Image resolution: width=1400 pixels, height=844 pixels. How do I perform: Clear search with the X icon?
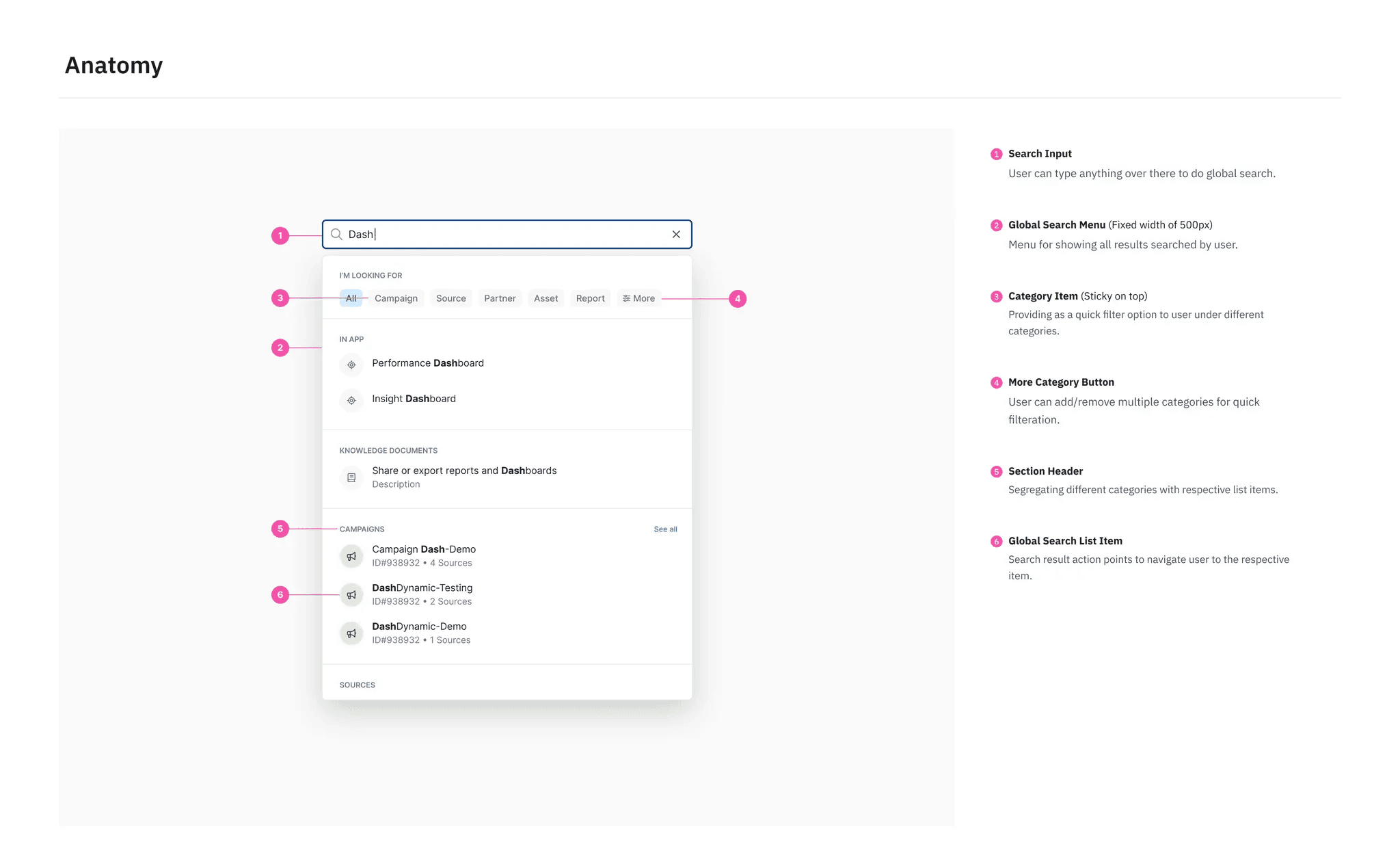tap(676, 235)
